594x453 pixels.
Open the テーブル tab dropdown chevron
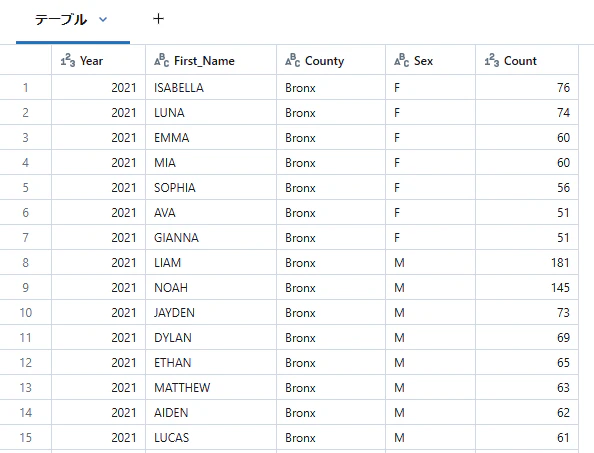103,19
